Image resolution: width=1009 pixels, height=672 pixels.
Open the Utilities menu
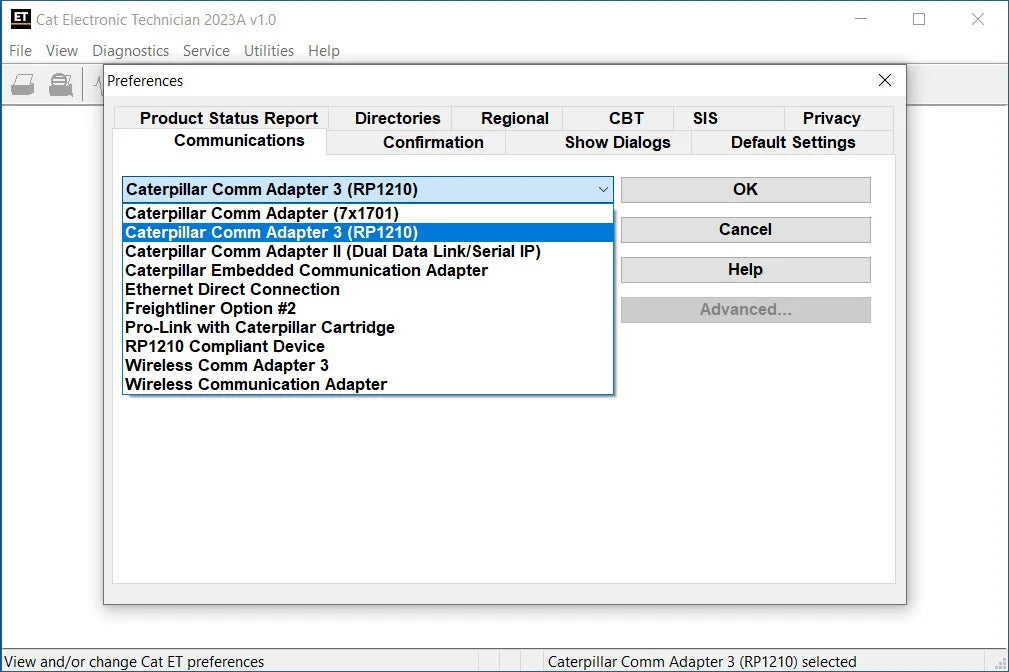click(x=269, y=51)
